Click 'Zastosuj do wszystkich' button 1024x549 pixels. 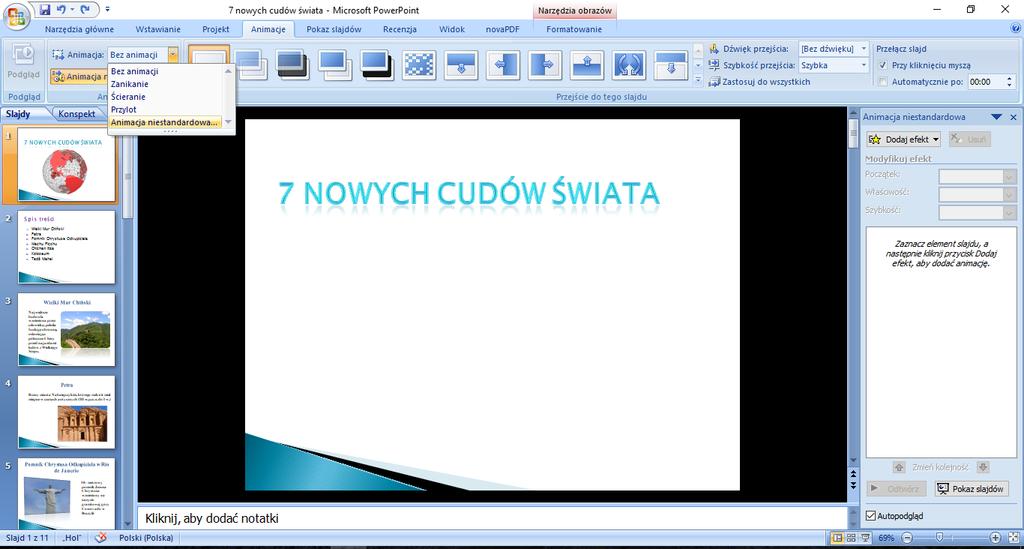coord(760,82)
